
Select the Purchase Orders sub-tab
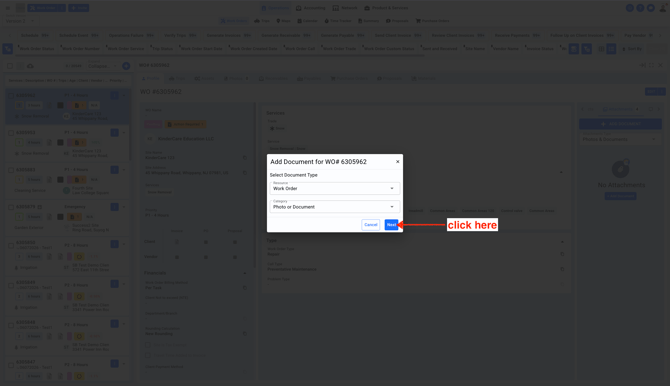click(x=432, y=21)
